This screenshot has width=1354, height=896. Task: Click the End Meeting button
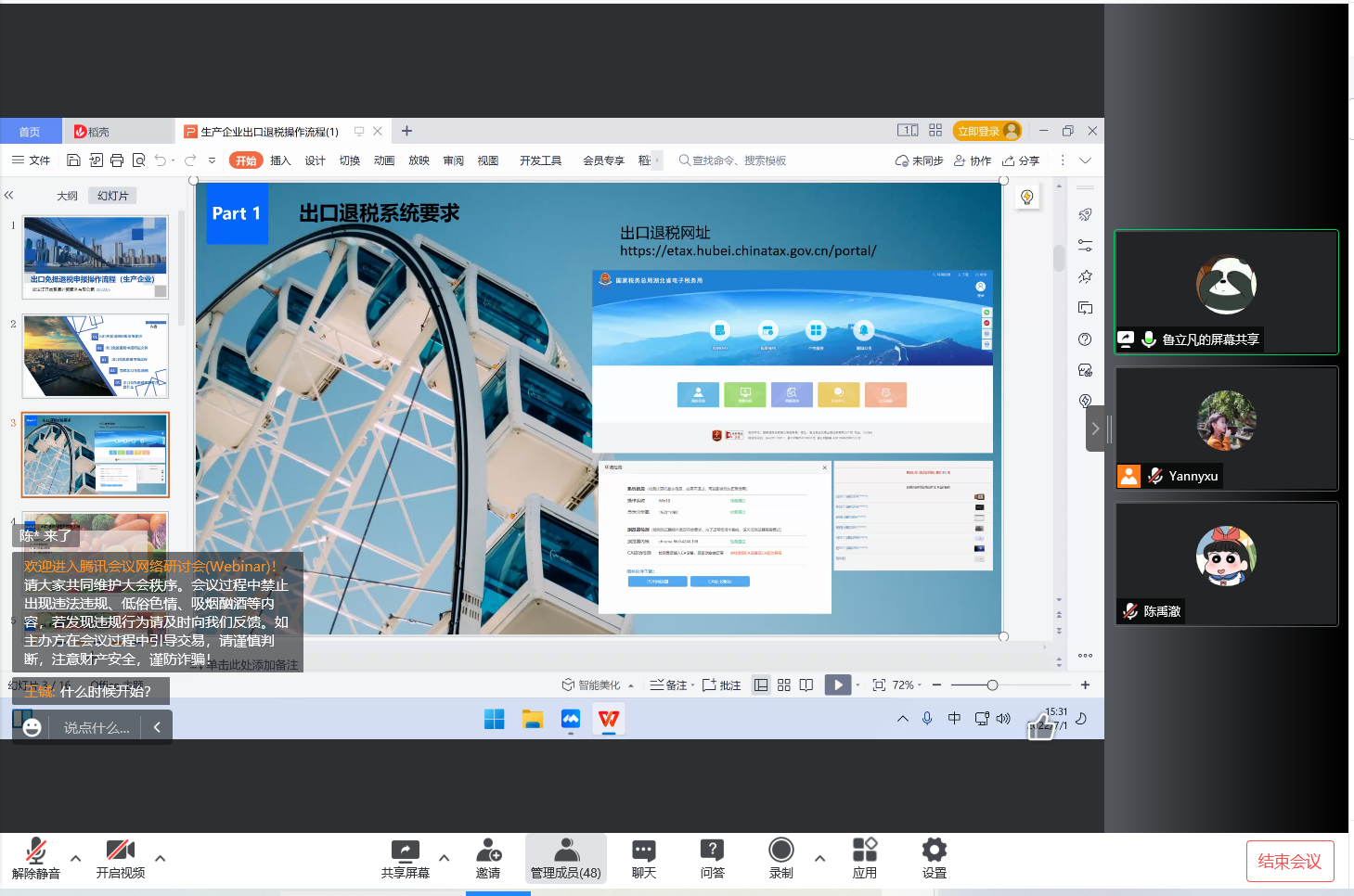pyautogui.click(x=1289, y=862)
